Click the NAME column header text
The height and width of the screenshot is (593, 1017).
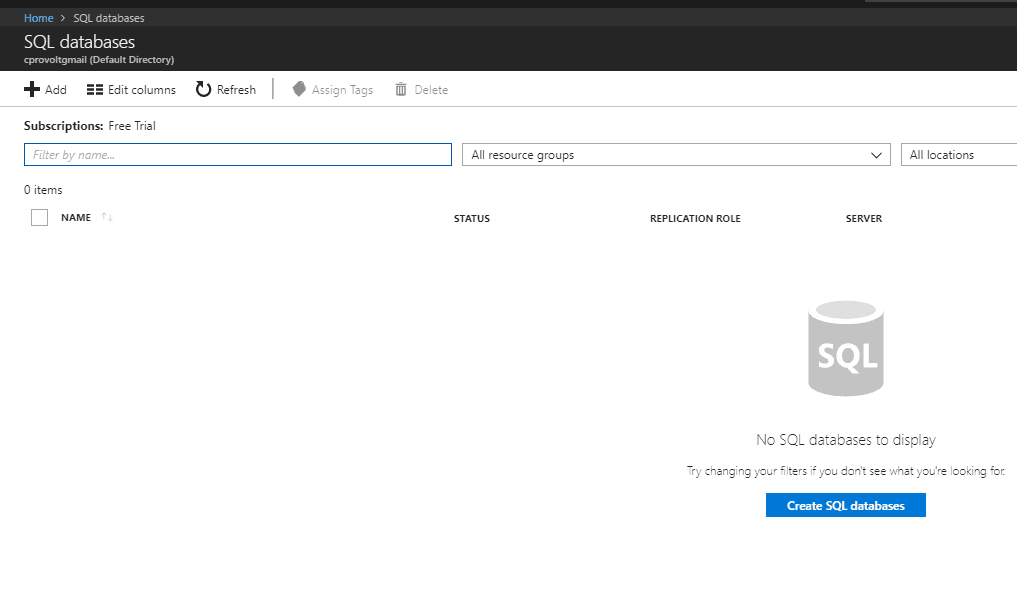point(76,217)
